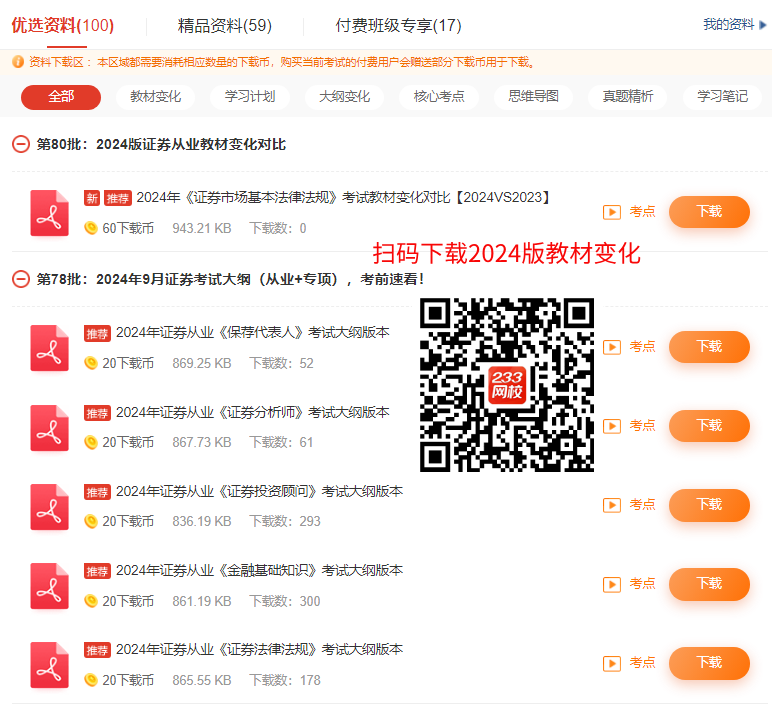Collapse the 第78批 section
Image resolution: width=772 pixels, height=705 pixels.
[21, 279]
